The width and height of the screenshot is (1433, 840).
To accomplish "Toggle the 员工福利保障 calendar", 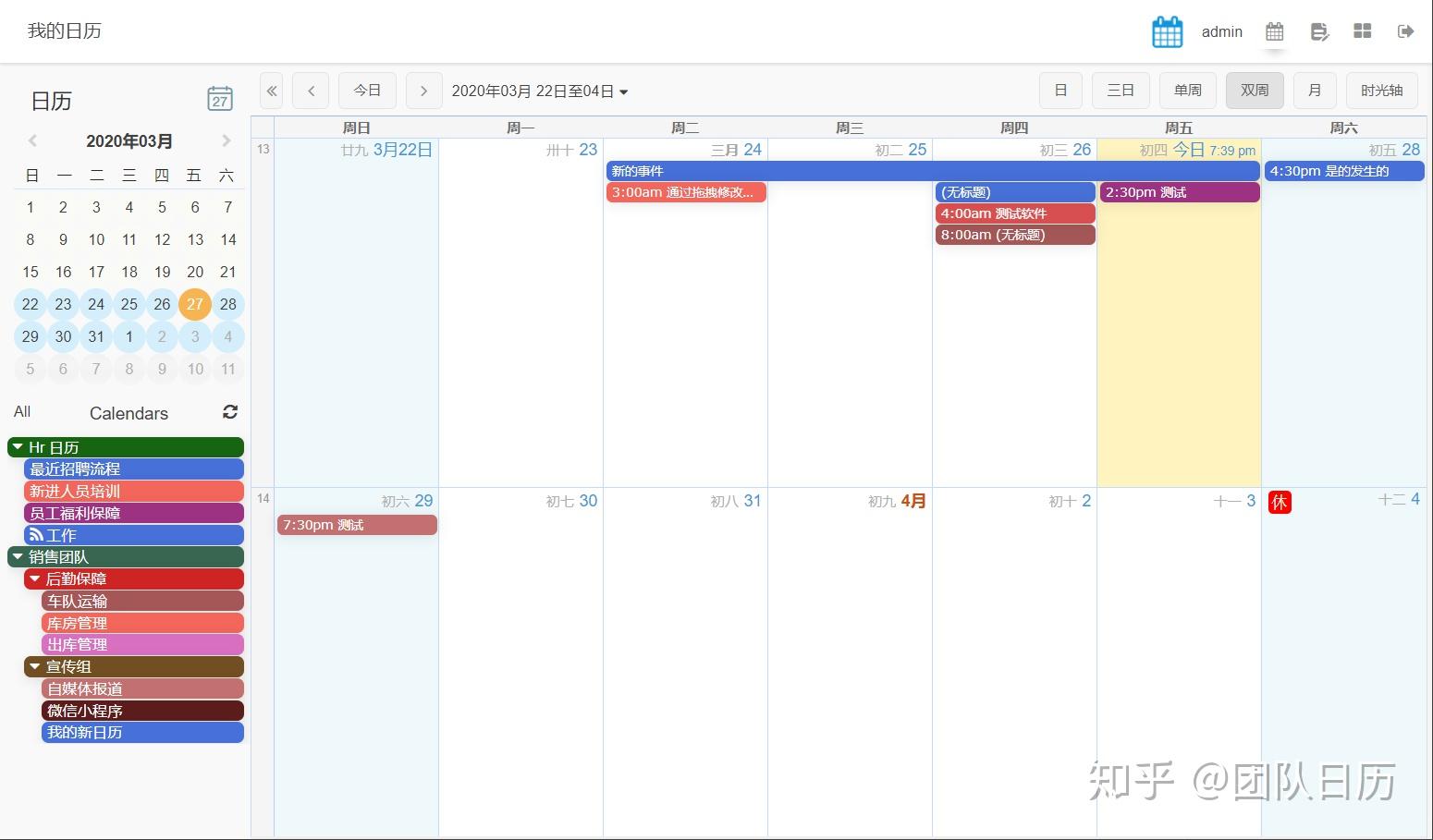I will point(134,513).
